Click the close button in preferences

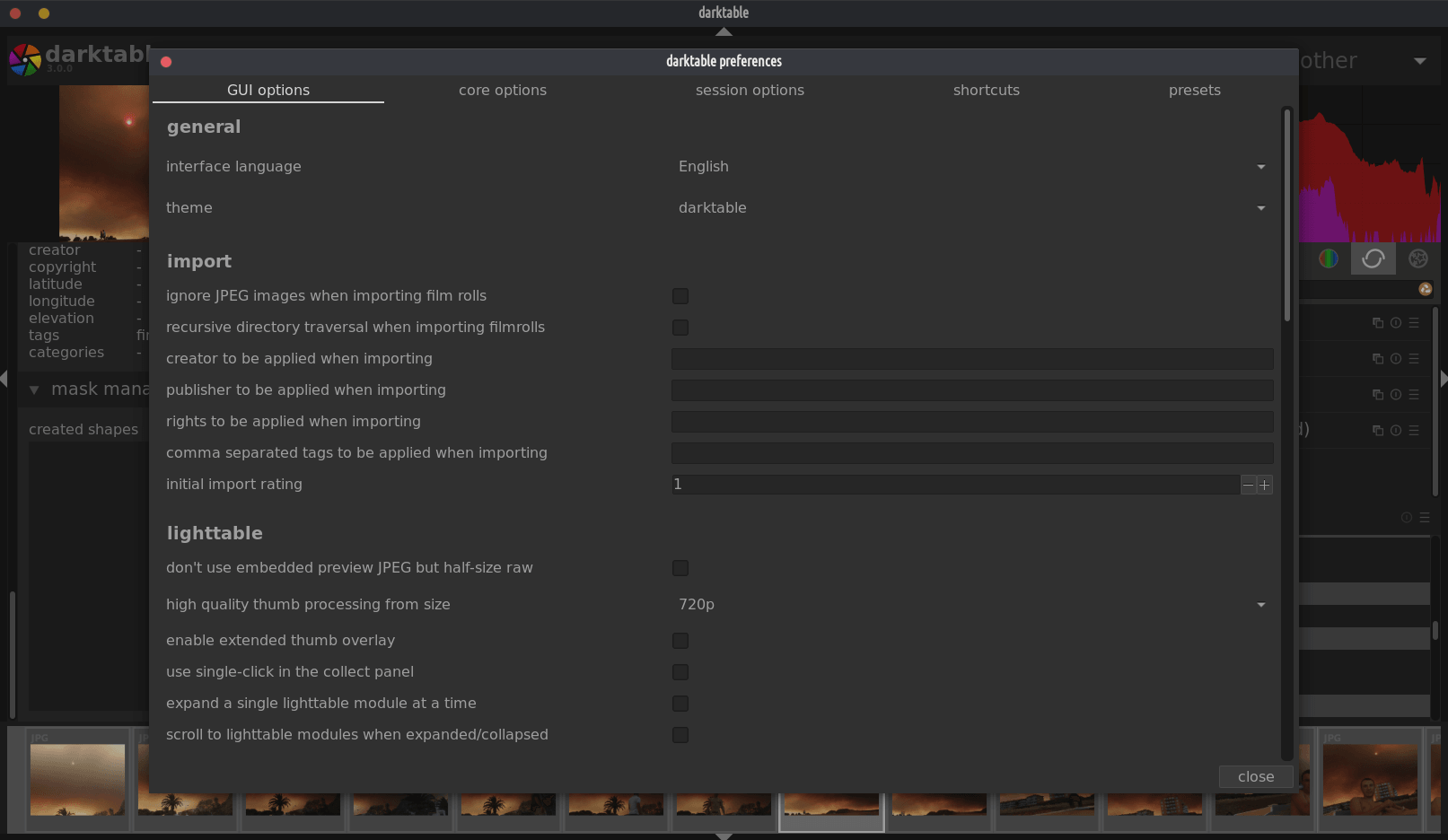click(1256, 777)
